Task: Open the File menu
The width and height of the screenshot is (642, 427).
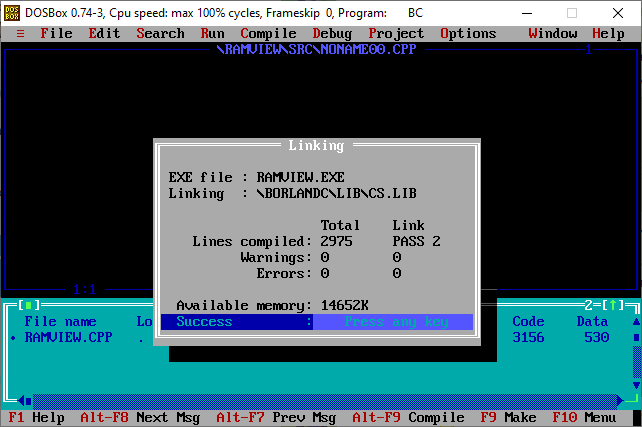Action: pyautogui.click(x=56, y=34)
